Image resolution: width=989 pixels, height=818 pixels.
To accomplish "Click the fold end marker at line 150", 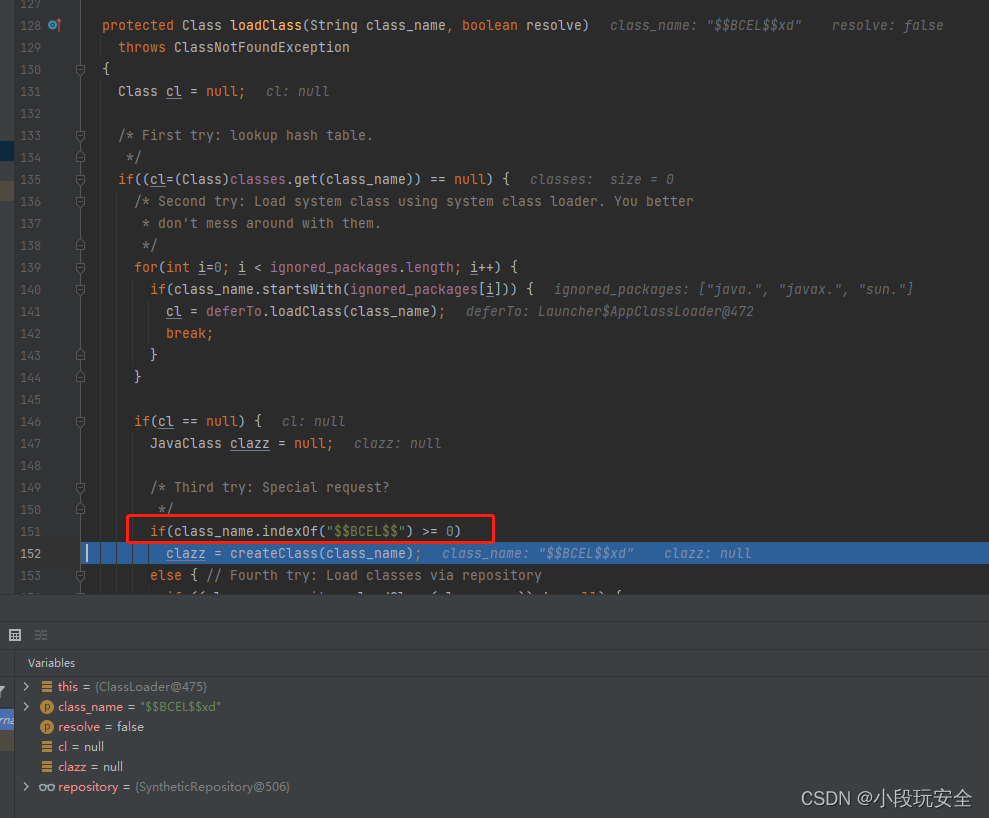I will point(80,509).
